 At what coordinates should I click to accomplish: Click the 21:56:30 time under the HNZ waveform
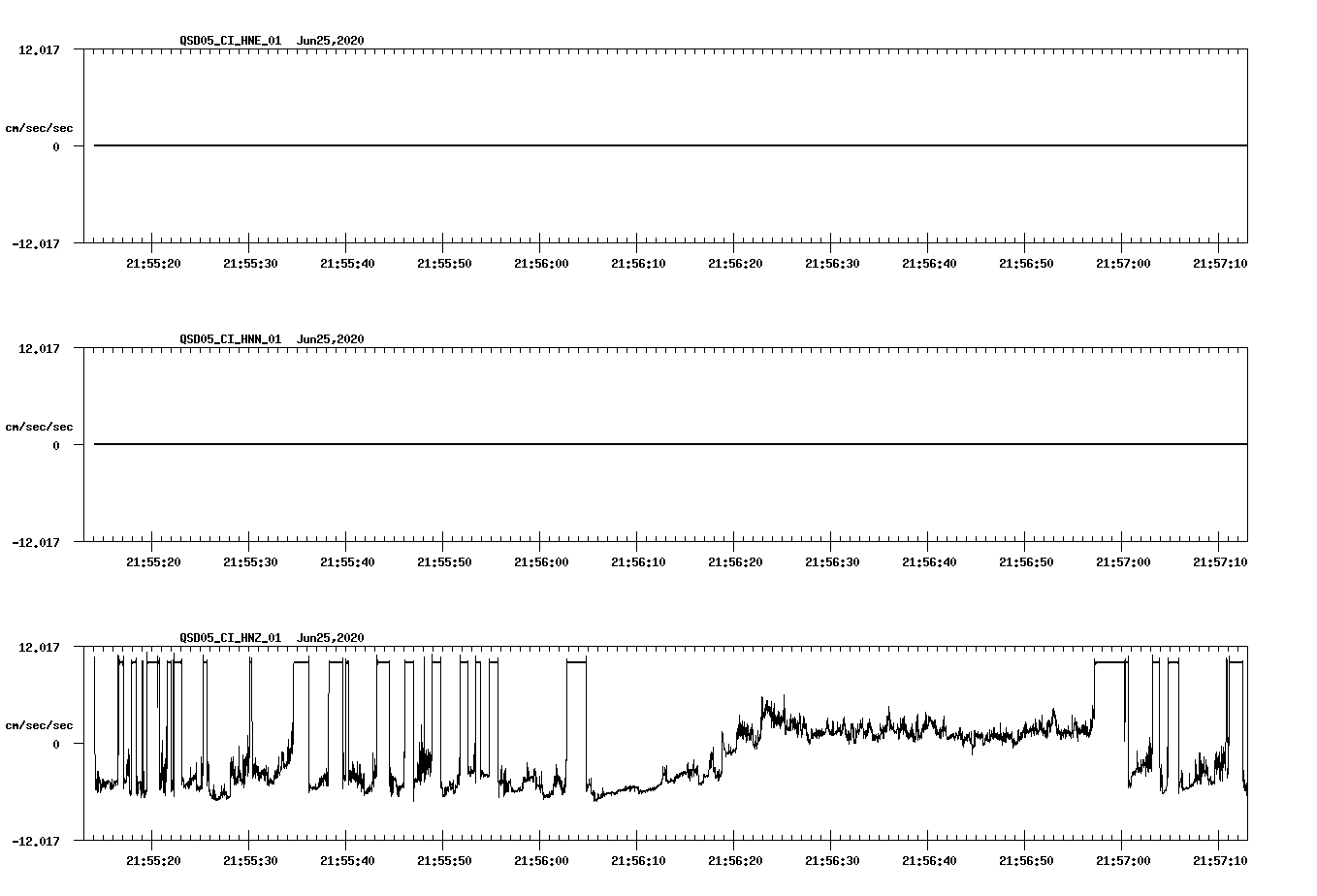click(x=832, y=860)
